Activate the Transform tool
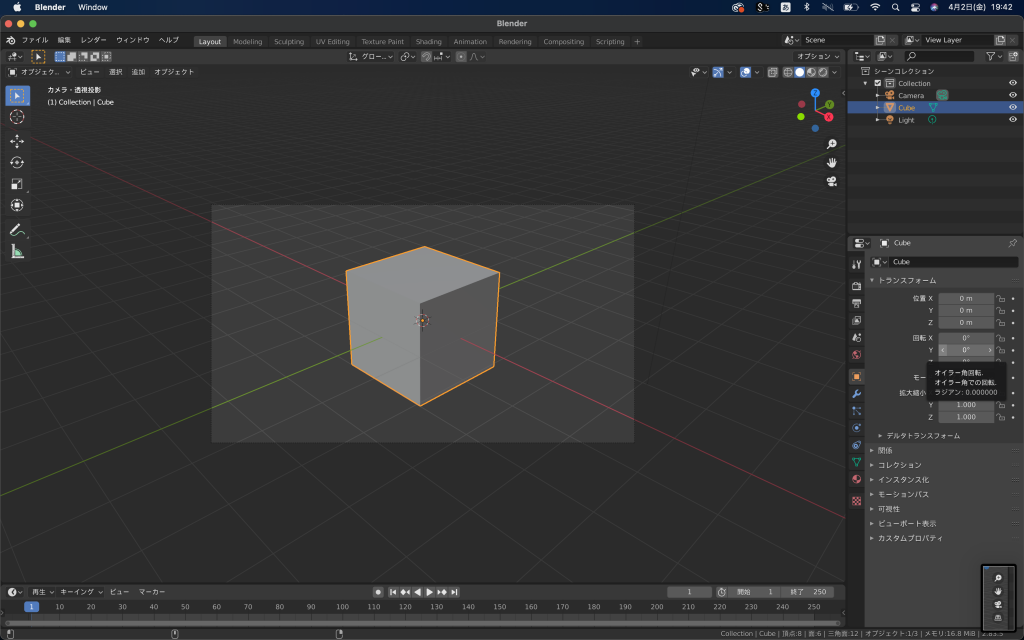Image resolution: width=1024 pixels, height=640 pixels. [17, 205]
